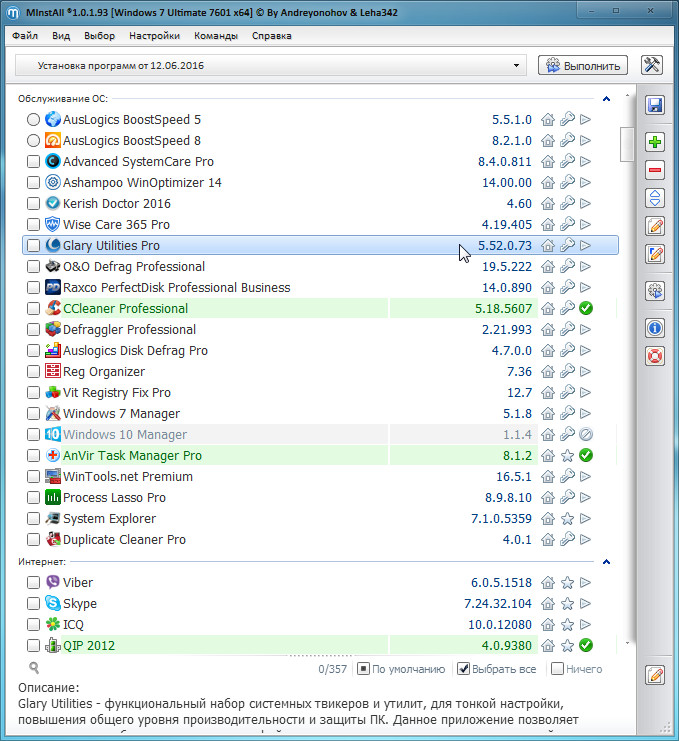Click green checkmark for CCleaner Professional
The height and width of the screenshot is (741, 679).
[x=585, y=308]
